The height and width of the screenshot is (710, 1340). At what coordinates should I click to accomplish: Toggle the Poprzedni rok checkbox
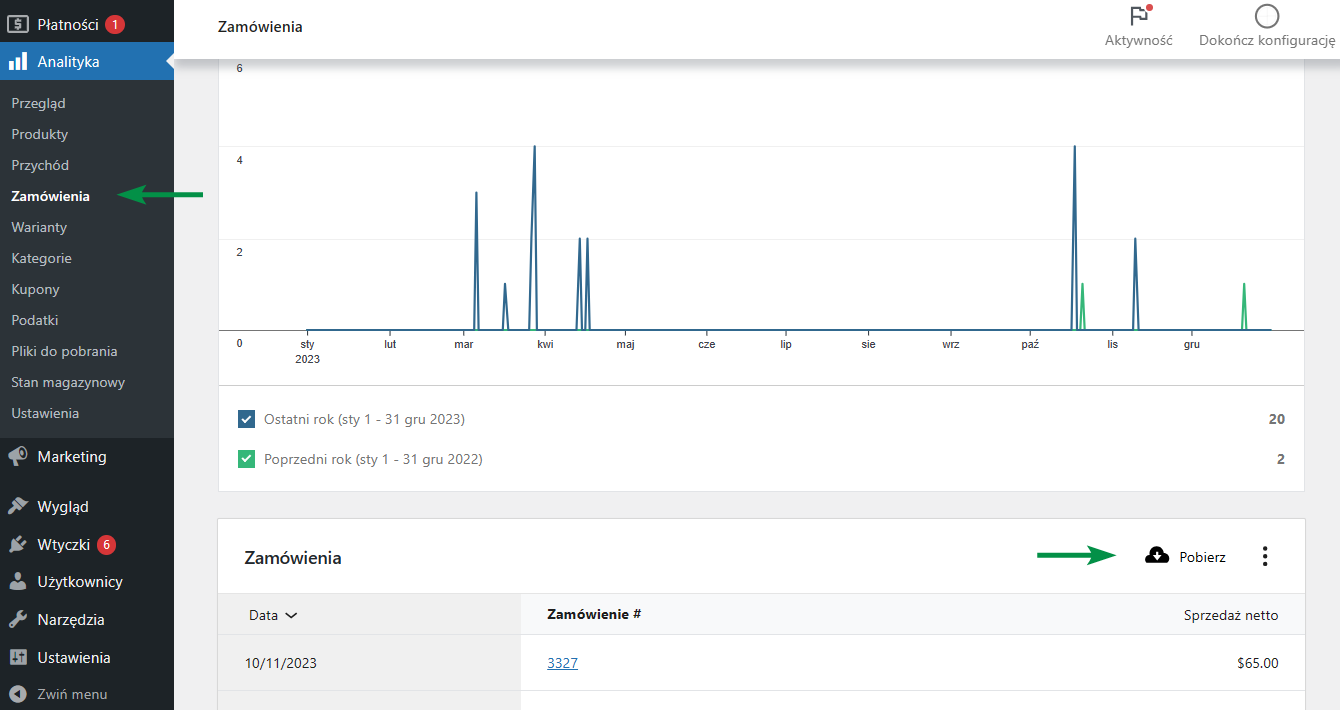click(x=247, y=460)
